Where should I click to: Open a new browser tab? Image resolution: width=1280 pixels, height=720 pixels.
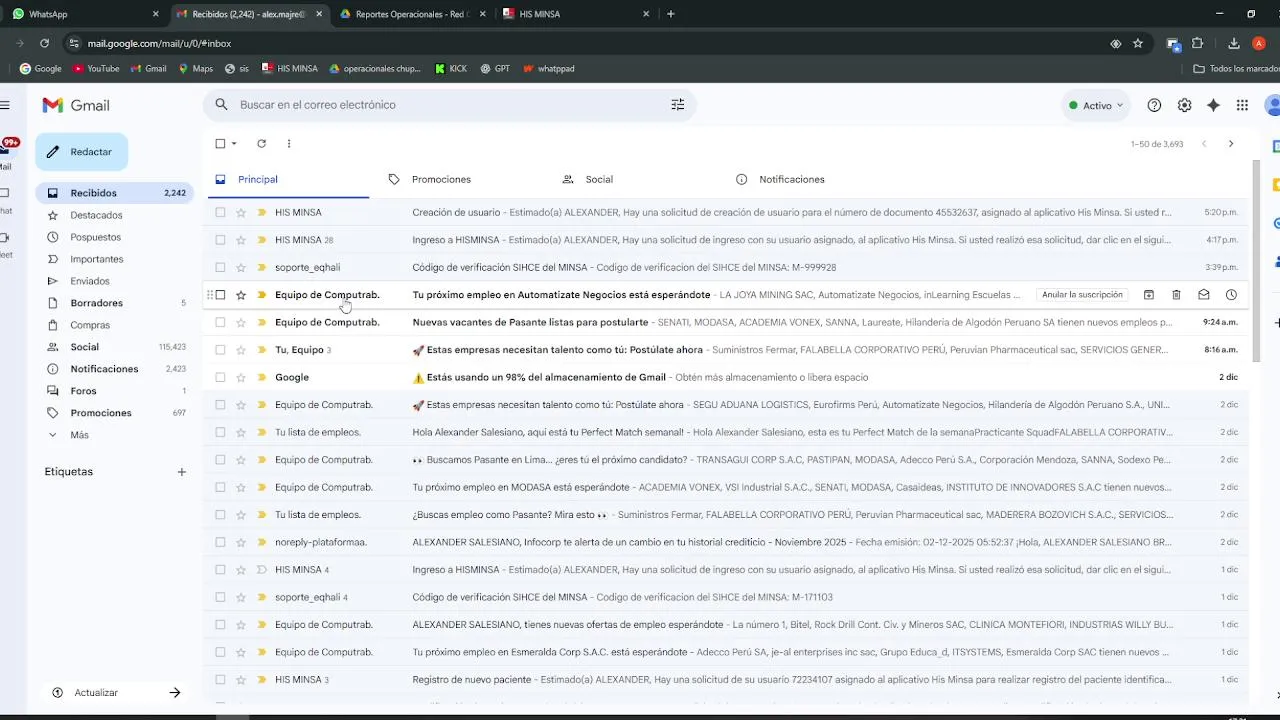[x=671, y=14]
